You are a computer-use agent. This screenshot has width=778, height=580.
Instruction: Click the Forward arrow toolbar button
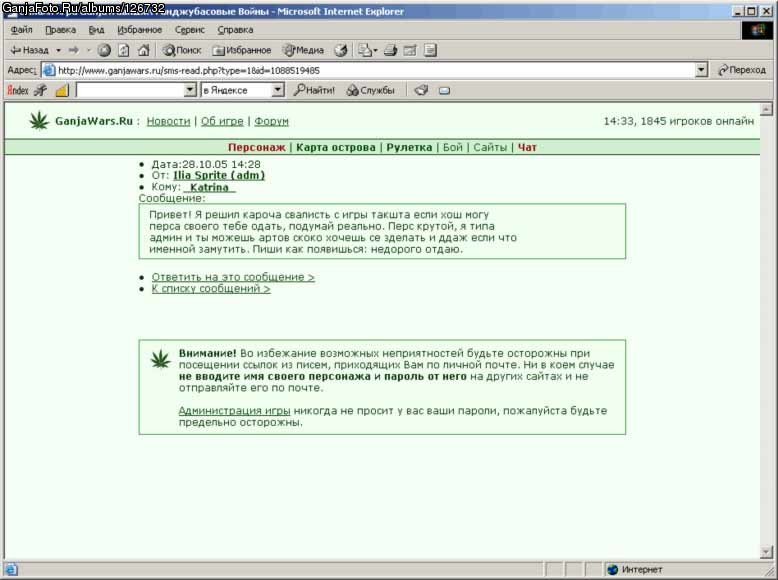click(x=74, y=50)
